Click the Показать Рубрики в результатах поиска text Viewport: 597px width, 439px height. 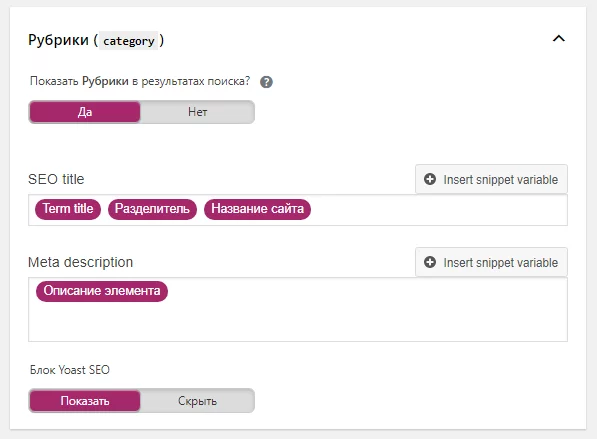click(x=140, y=81)
